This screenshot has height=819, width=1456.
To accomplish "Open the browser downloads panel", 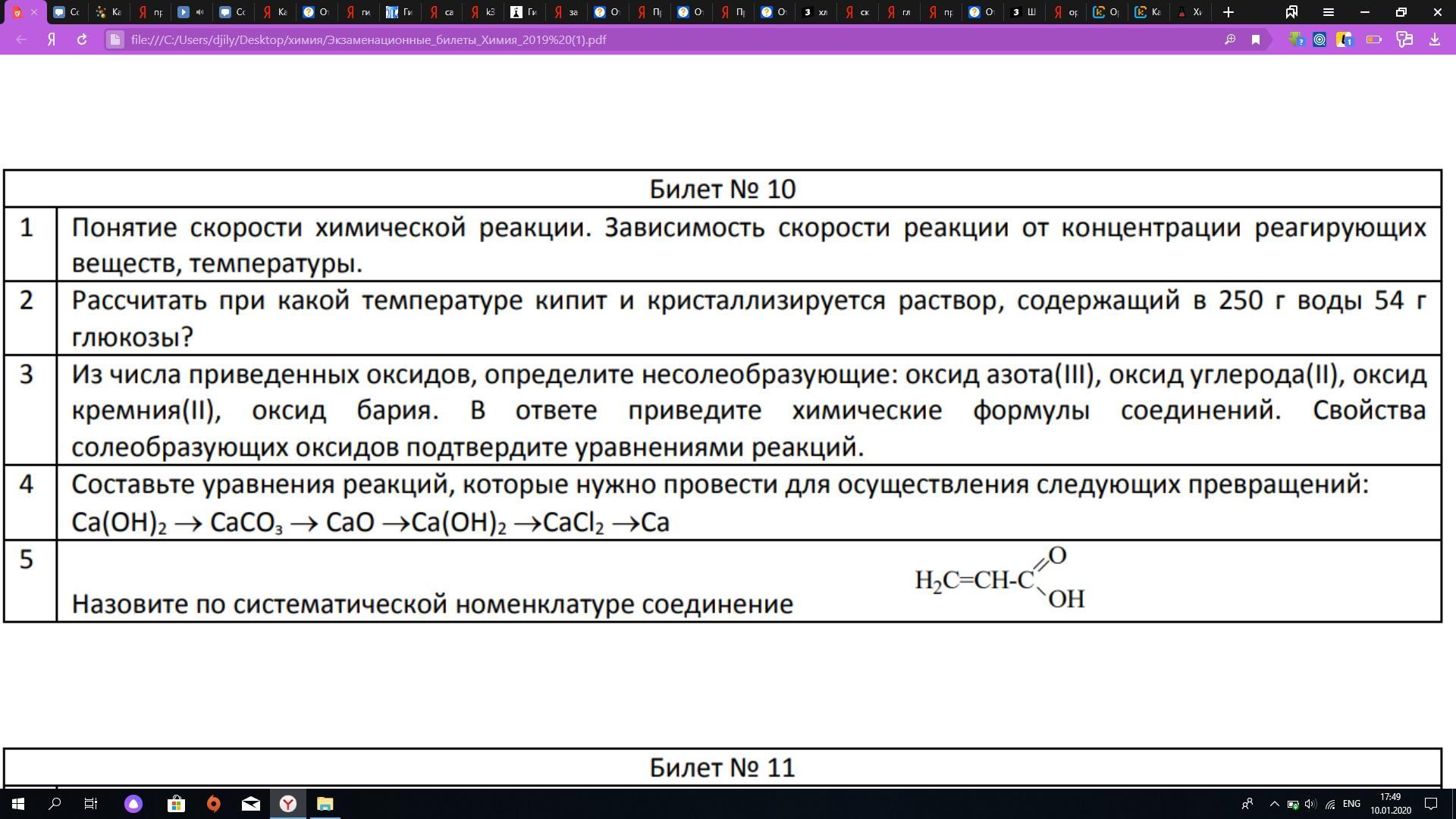I will pos(1434,39).
